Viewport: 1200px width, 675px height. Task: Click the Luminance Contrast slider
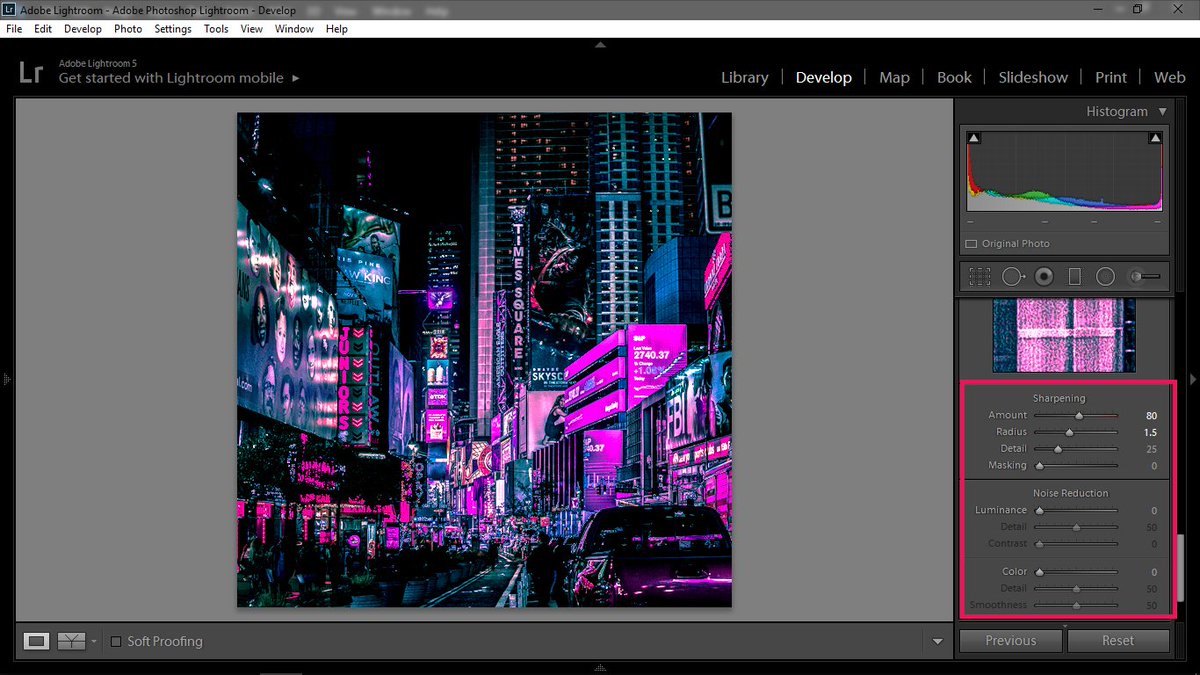1076,544
